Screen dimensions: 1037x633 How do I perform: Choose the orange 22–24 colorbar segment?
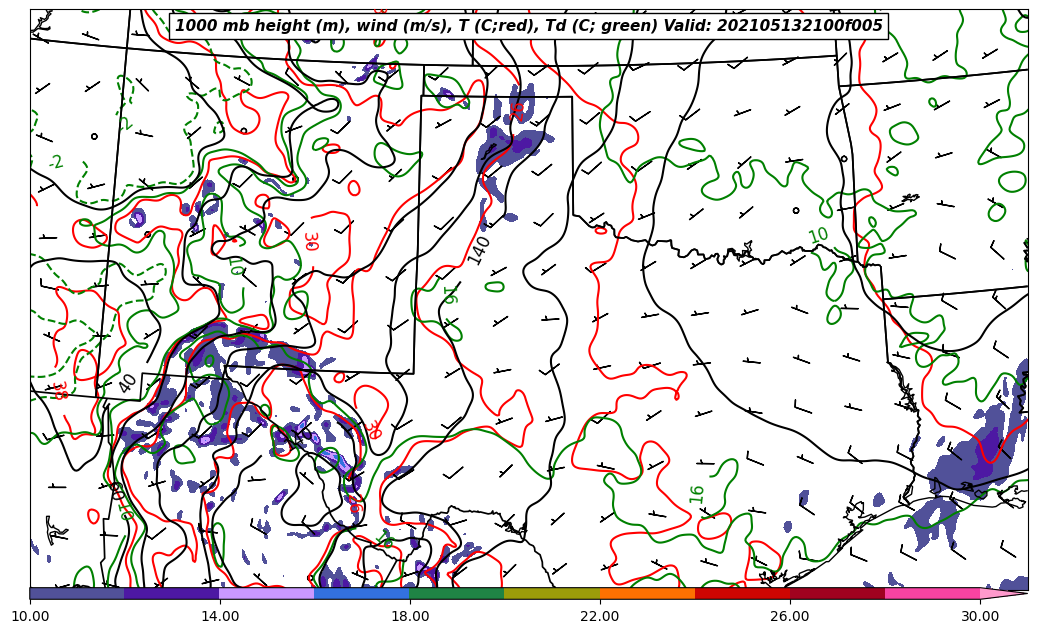(x=647, y=593)
